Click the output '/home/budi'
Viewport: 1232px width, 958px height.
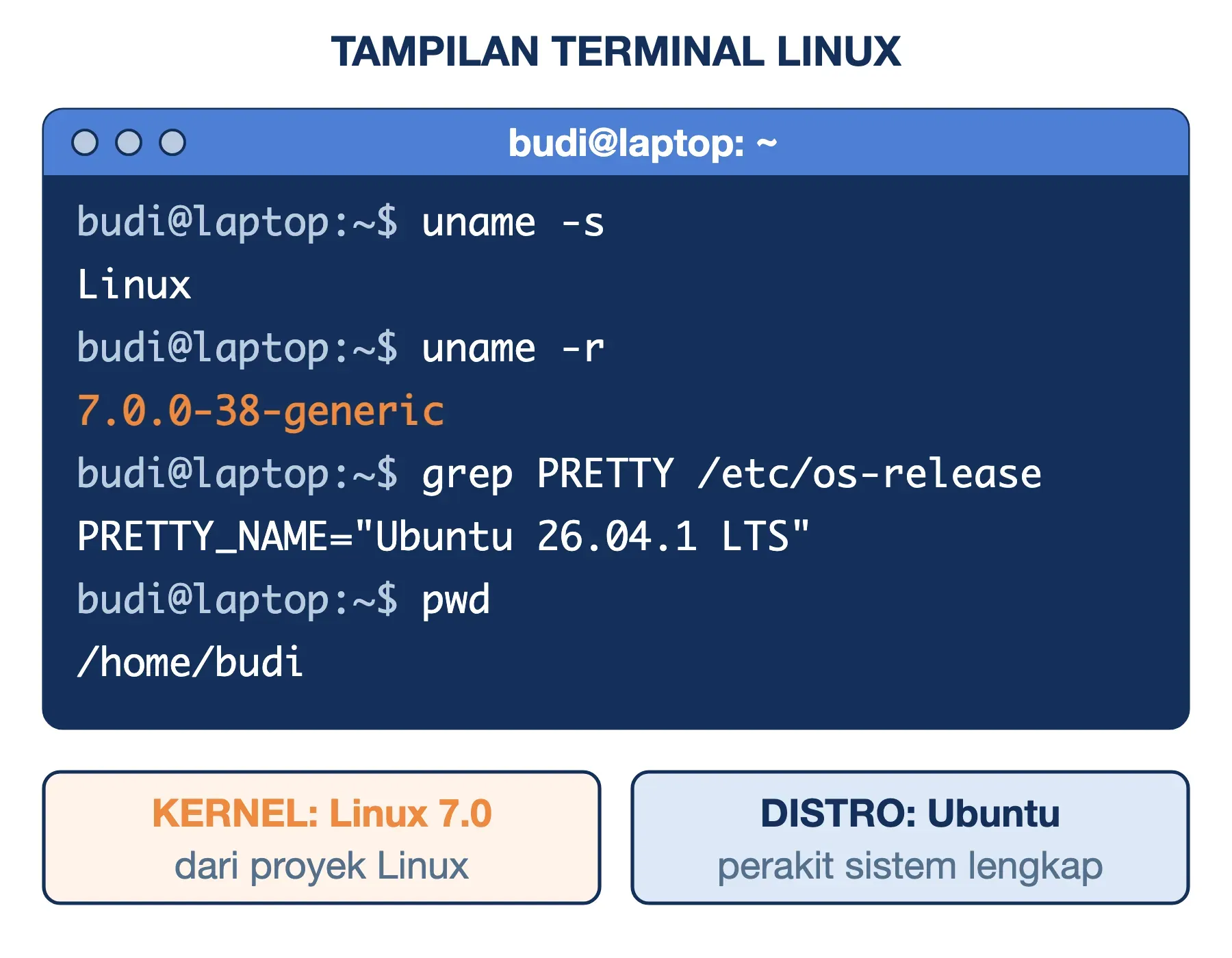point(190,662)
